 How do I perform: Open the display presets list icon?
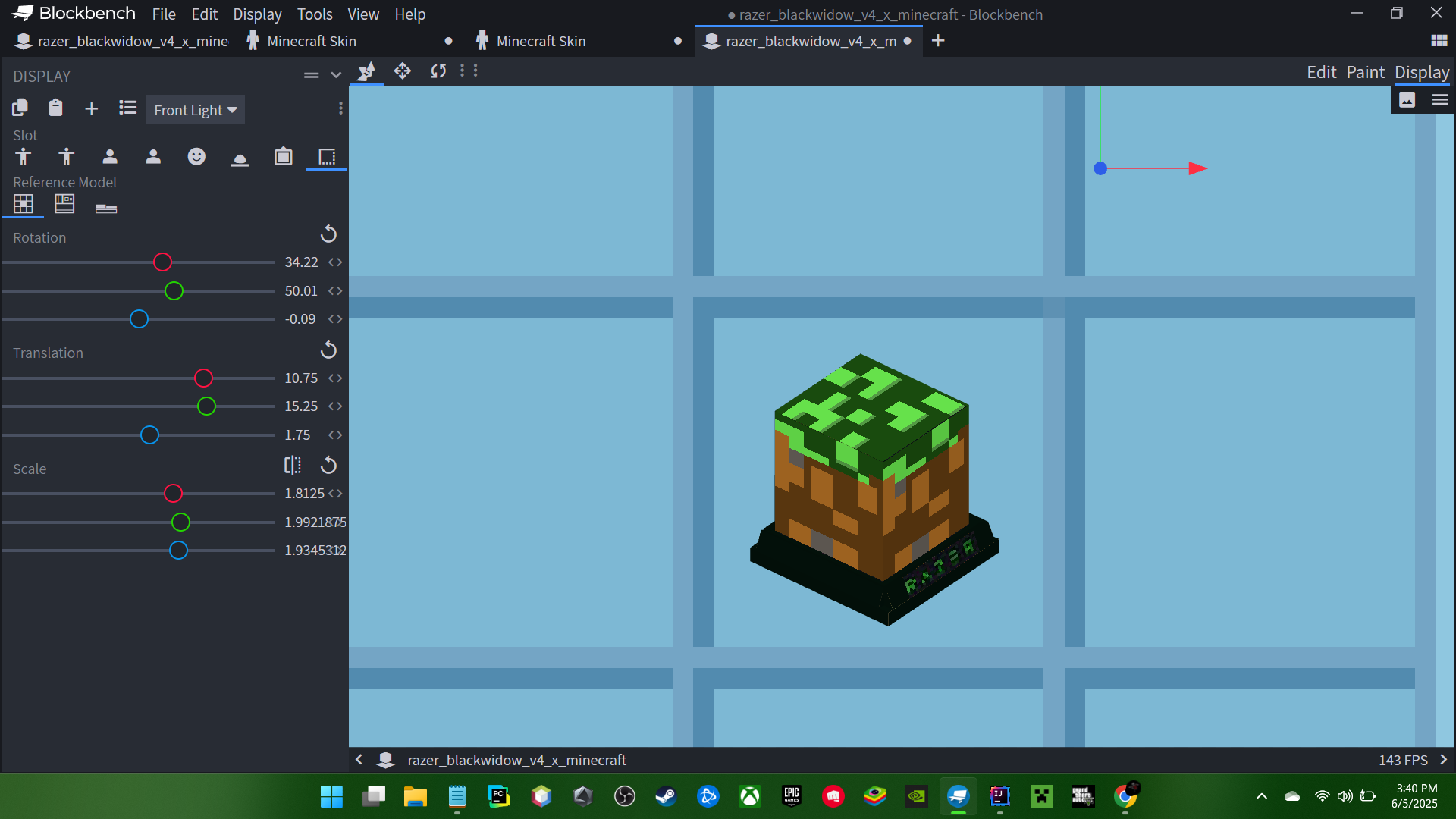[127, 108]
